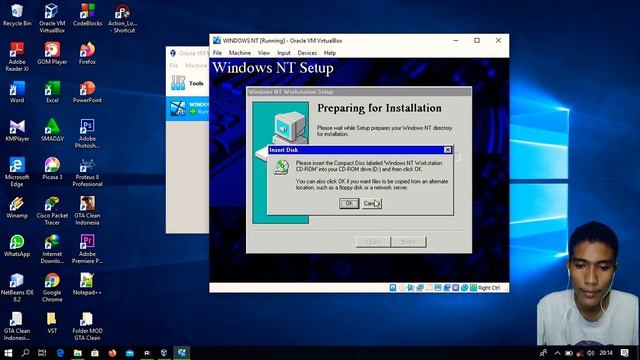The height and width of the screenshot is (360, 640).
Task: Open GOM Player desktop icon
Action: click(52, 53)
